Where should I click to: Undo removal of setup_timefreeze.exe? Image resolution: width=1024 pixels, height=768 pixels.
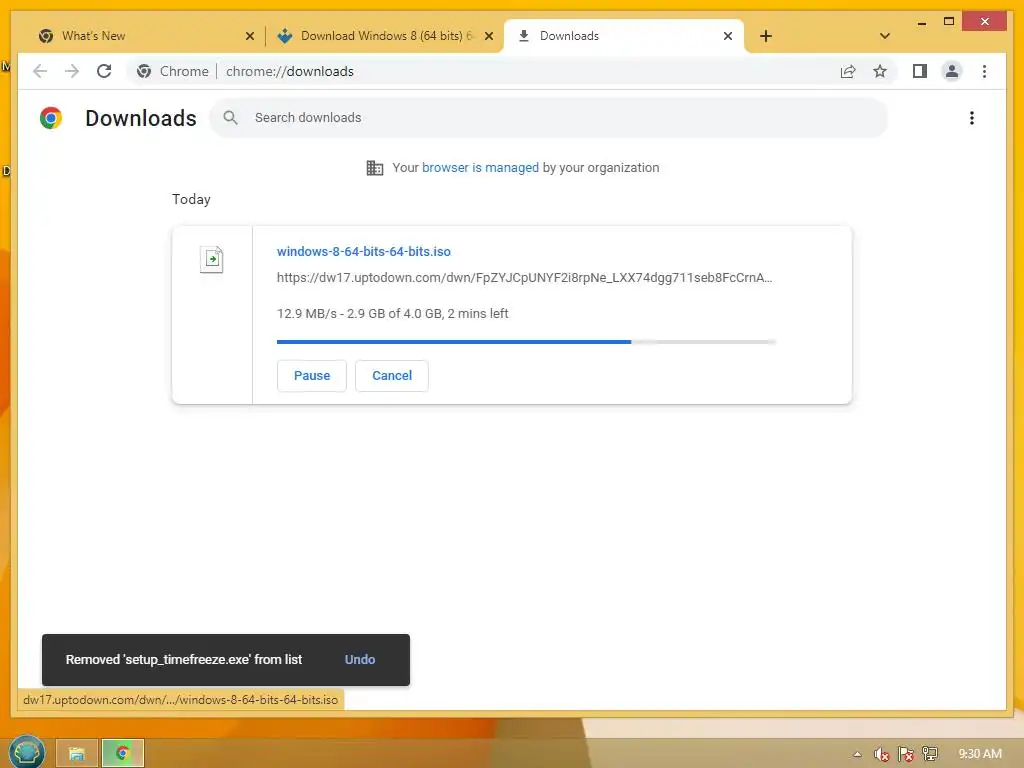pos(360,660)
